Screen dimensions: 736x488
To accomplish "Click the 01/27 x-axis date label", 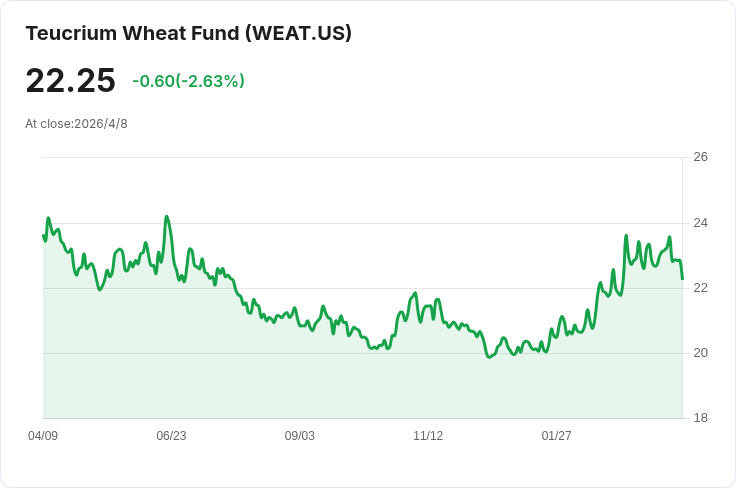I will [x=556, y=436].
